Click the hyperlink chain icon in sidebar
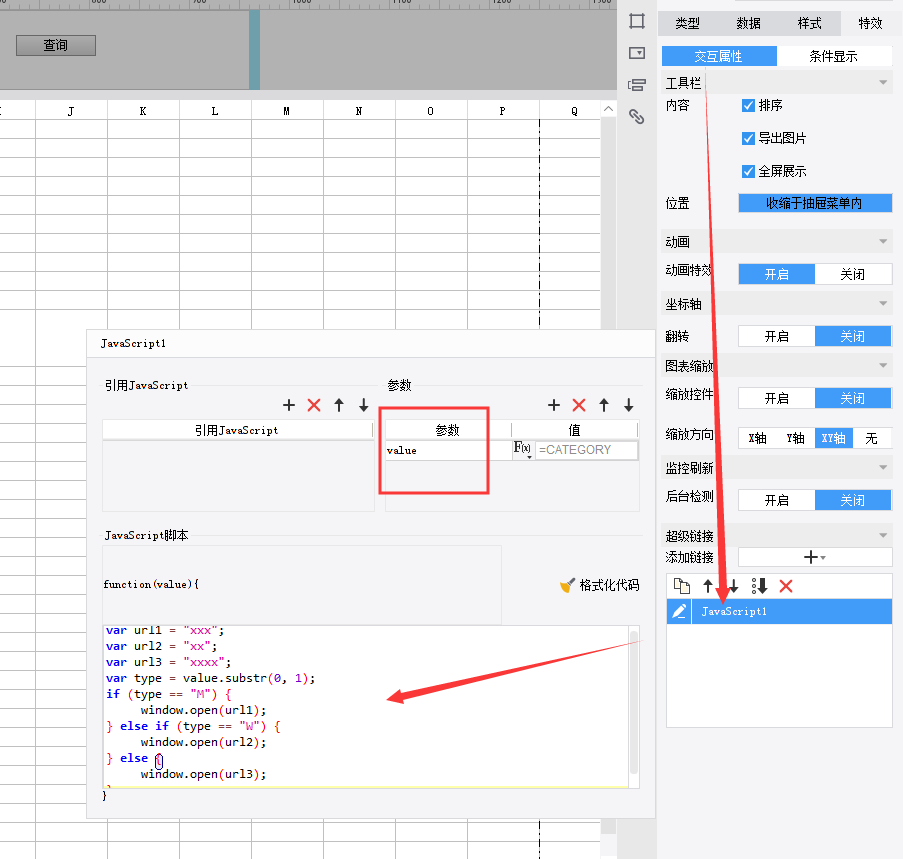 pyautogui.click(x=636, y=117)
